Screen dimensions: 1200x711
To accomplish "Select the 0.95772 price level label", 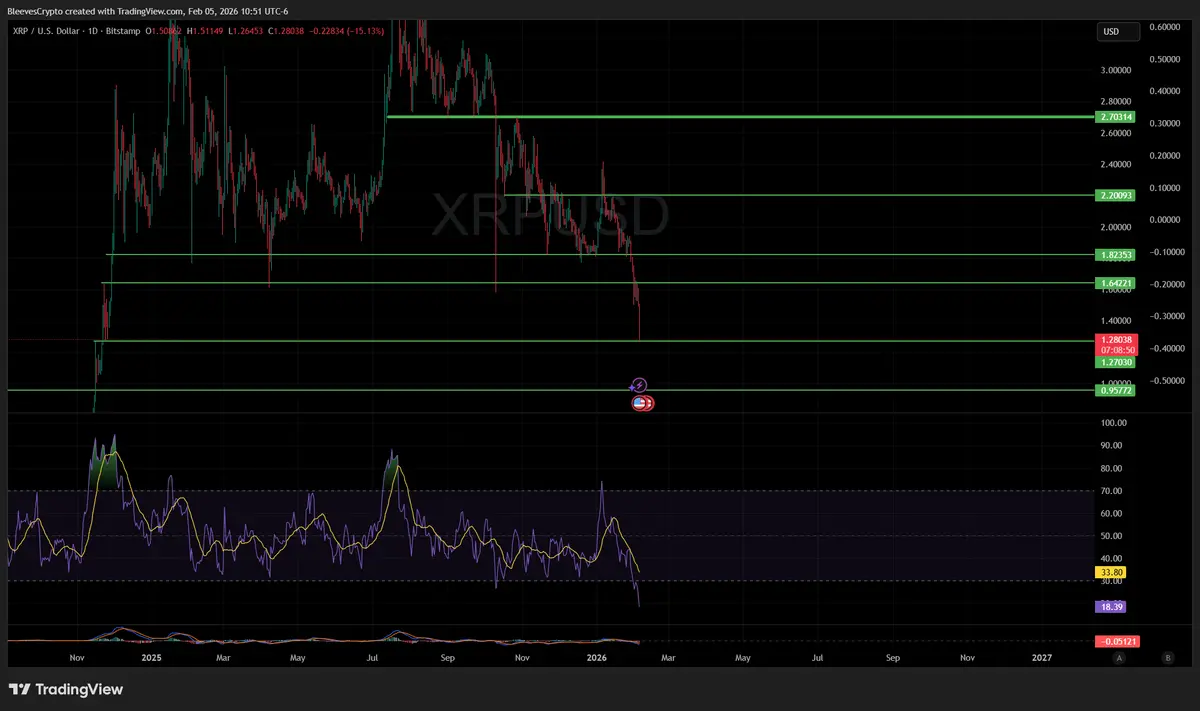I will (1116, 390).
